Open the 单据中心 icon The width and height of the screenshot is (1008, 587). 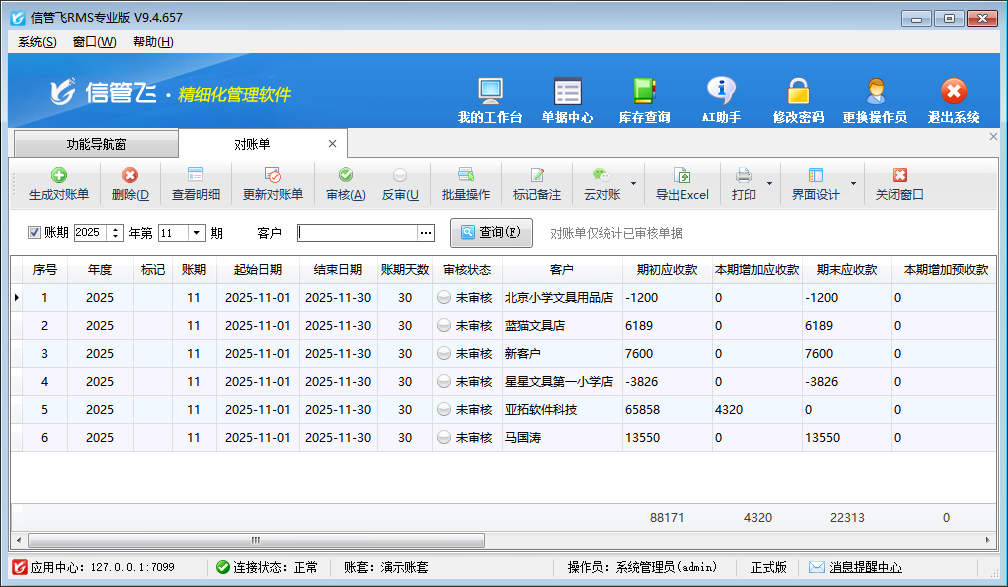click(x=567, y=100)
